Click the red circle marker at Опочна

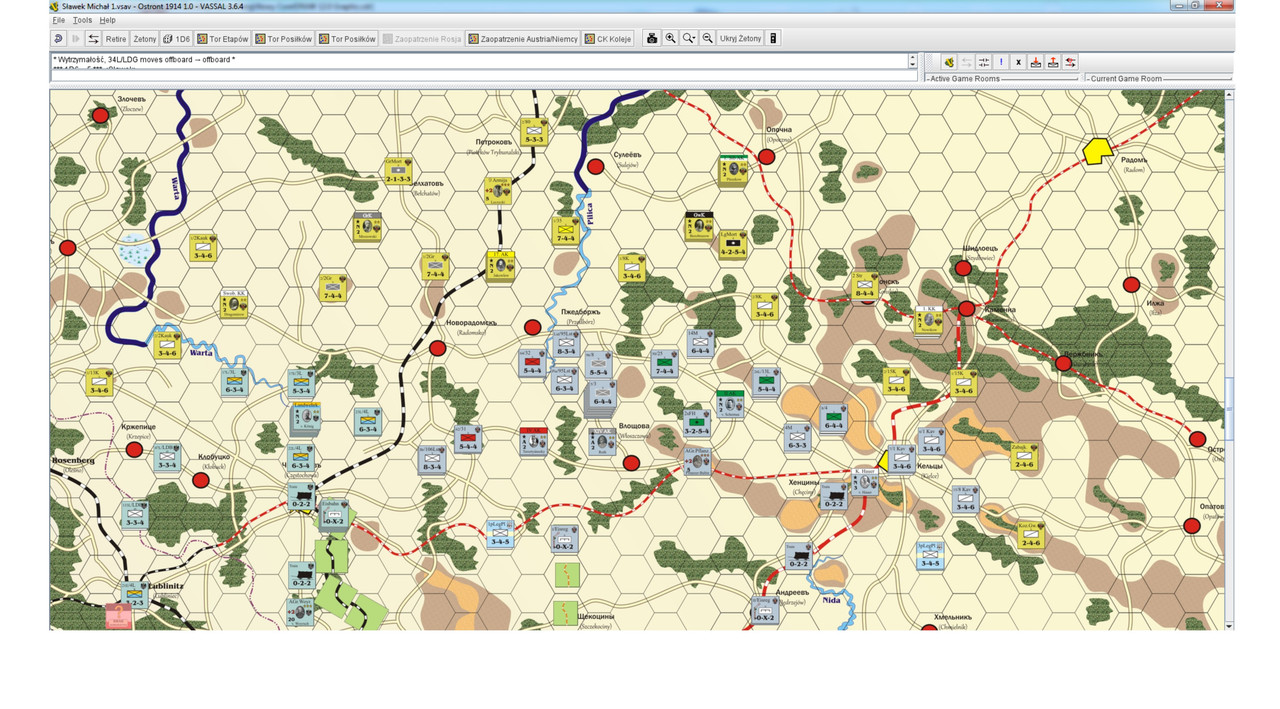766,157
